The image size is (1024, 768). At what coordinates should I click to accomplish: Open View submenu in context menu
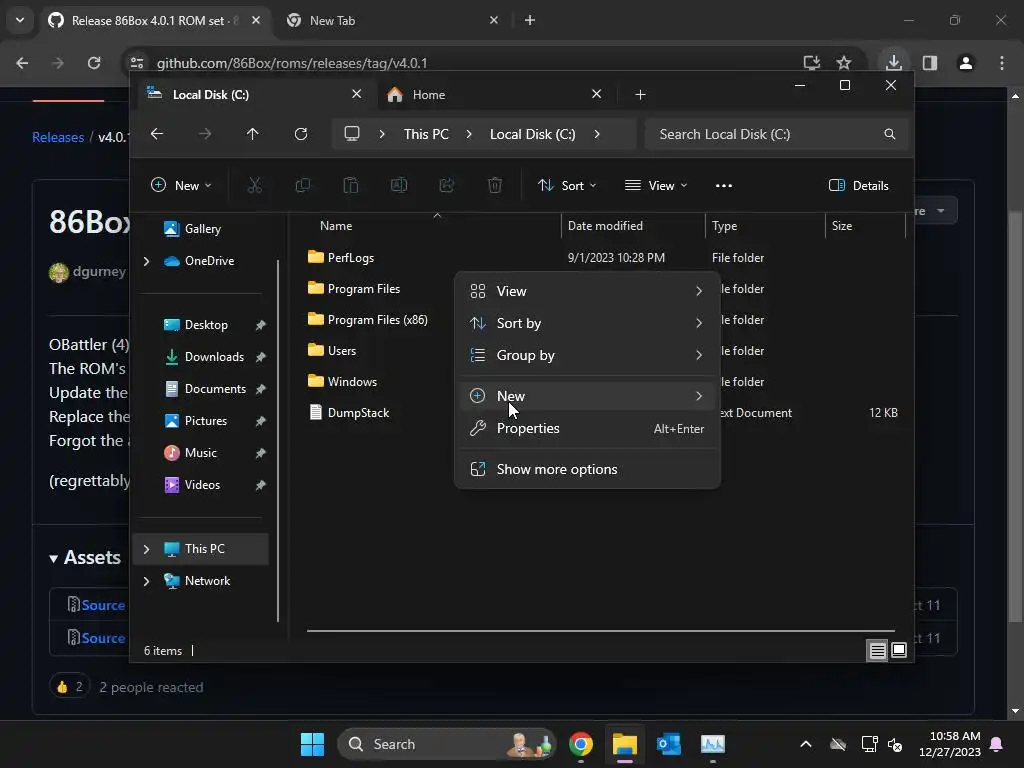click(x=586, y=291)
